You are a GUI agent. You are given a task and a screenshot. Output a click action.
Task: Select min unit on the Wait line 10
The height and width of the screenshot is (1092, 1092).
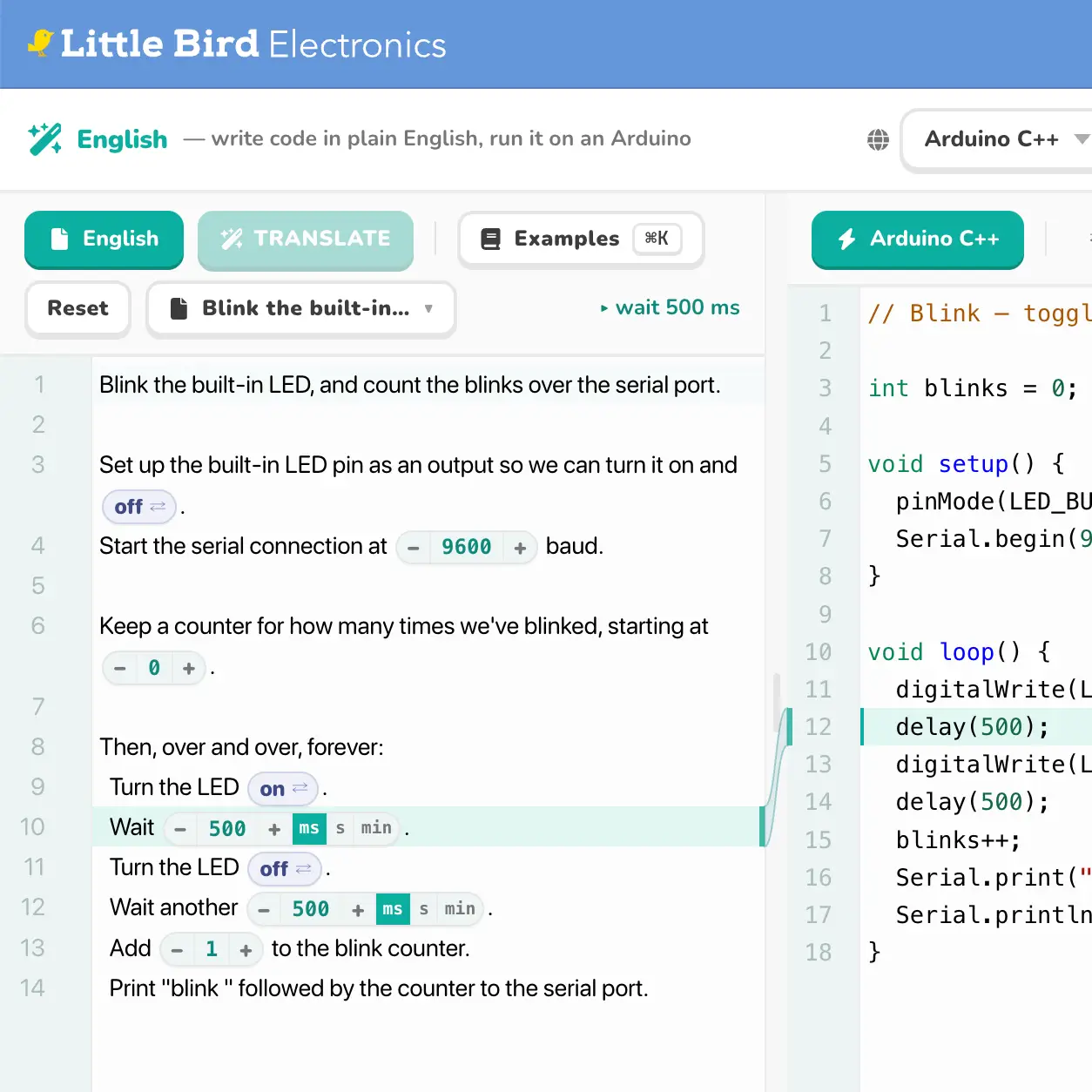pyautogui.click(x=376, y=828)
